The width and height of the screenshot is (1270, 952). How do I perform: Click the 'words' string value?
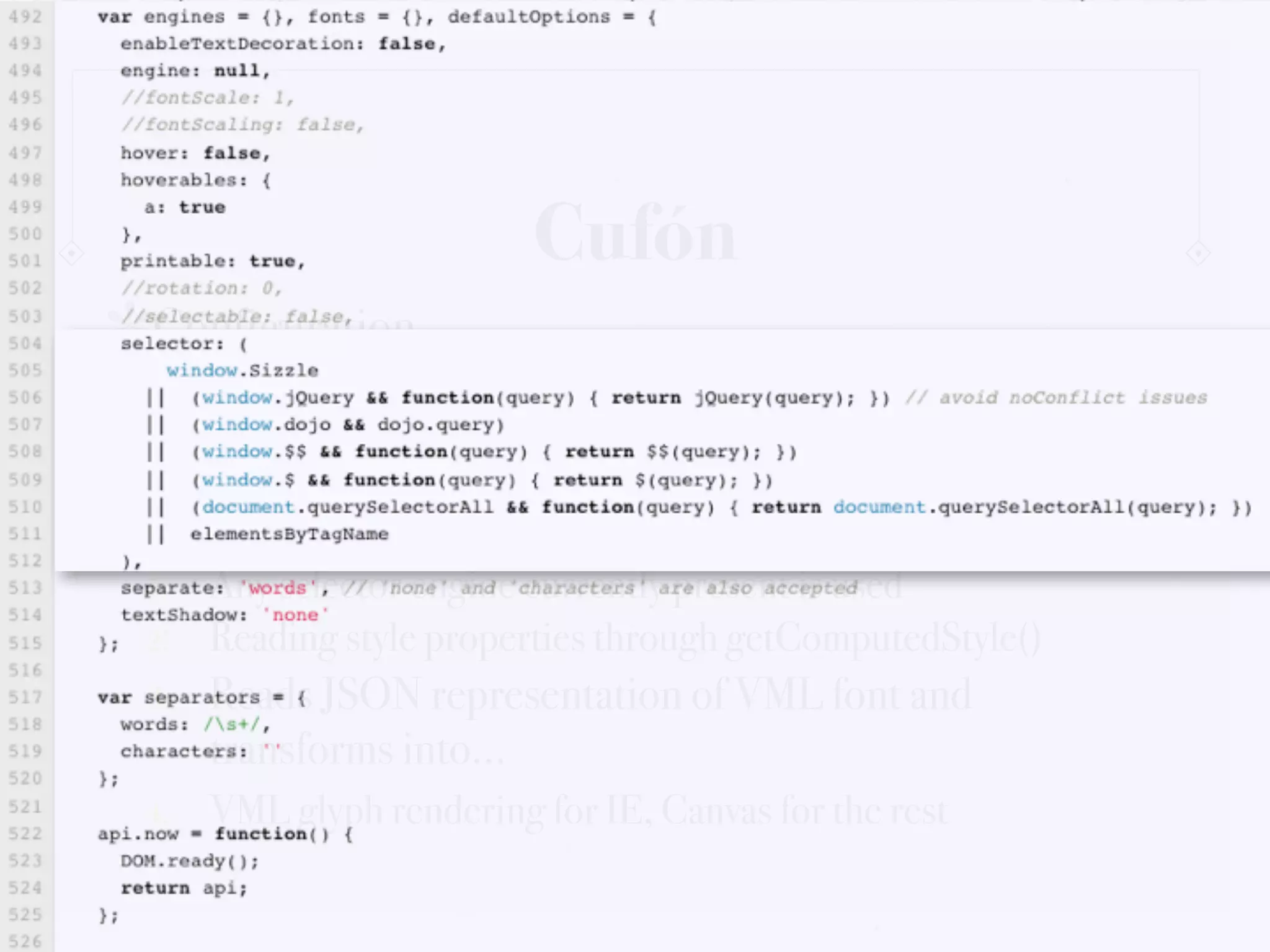[278, 588]
